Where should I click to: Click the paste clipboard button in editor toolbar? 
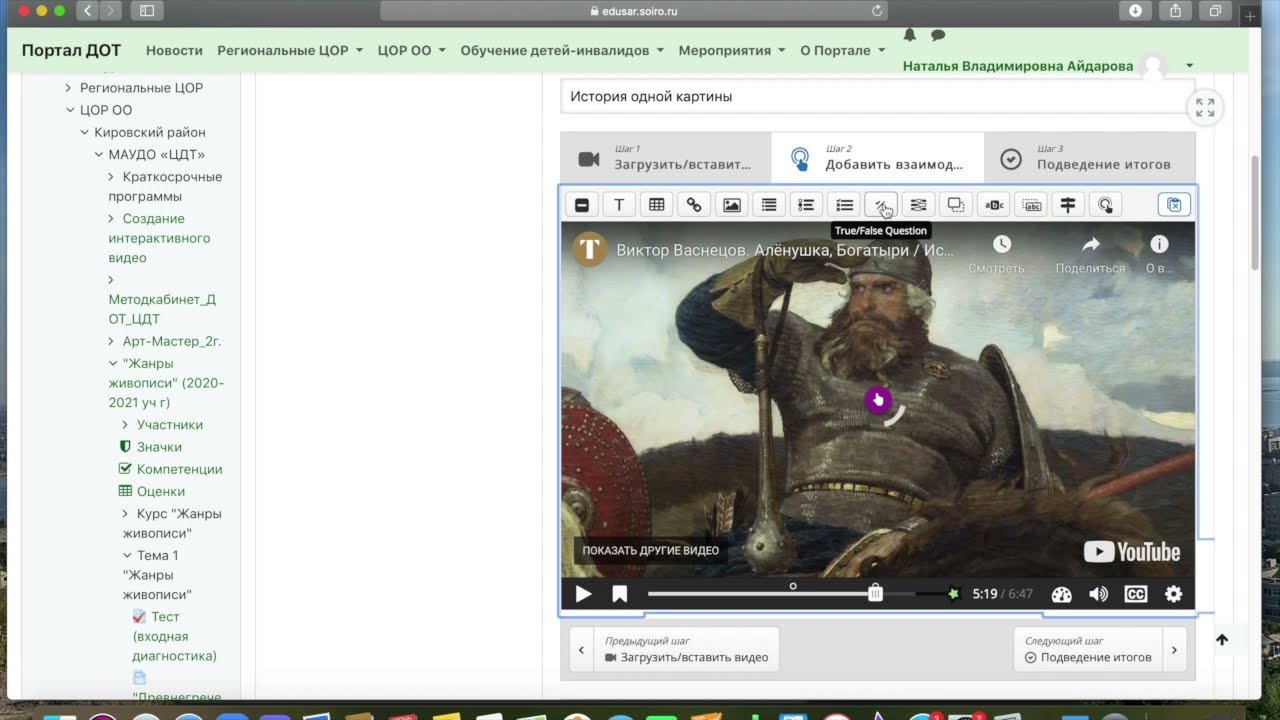point(1174,205)
